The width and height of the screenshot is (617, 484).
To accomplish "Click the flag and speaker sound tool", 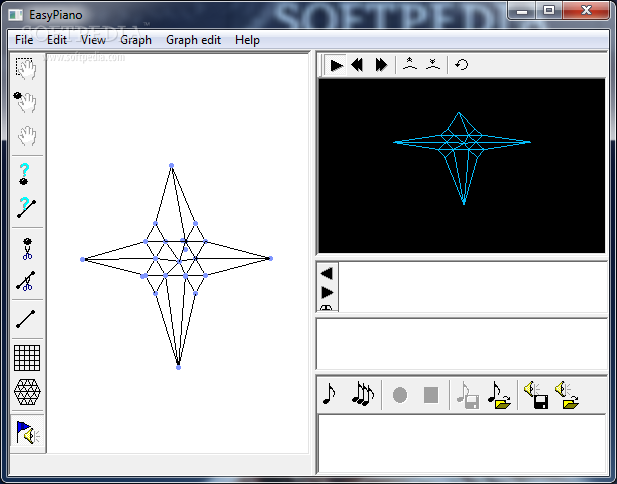I will click(27, 432).
